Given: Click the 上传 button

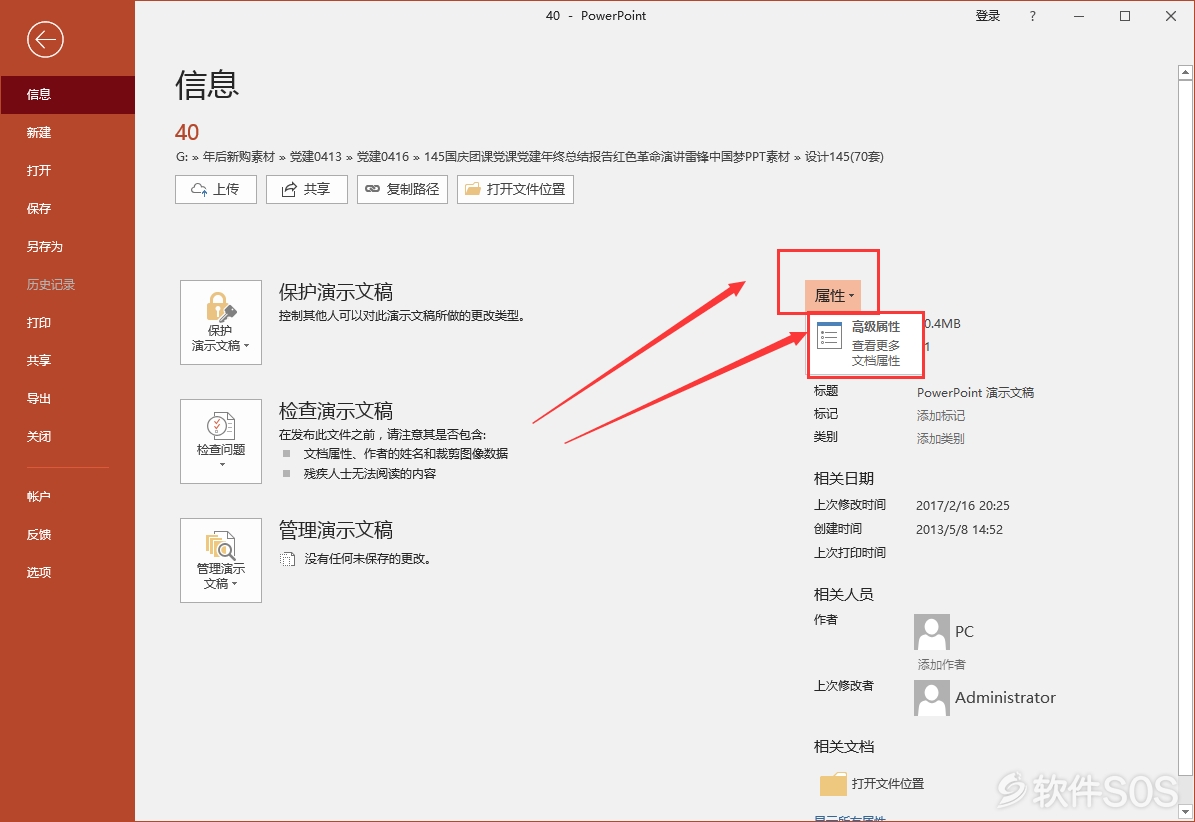Looking at the screenshot, I should pos(216,190).
